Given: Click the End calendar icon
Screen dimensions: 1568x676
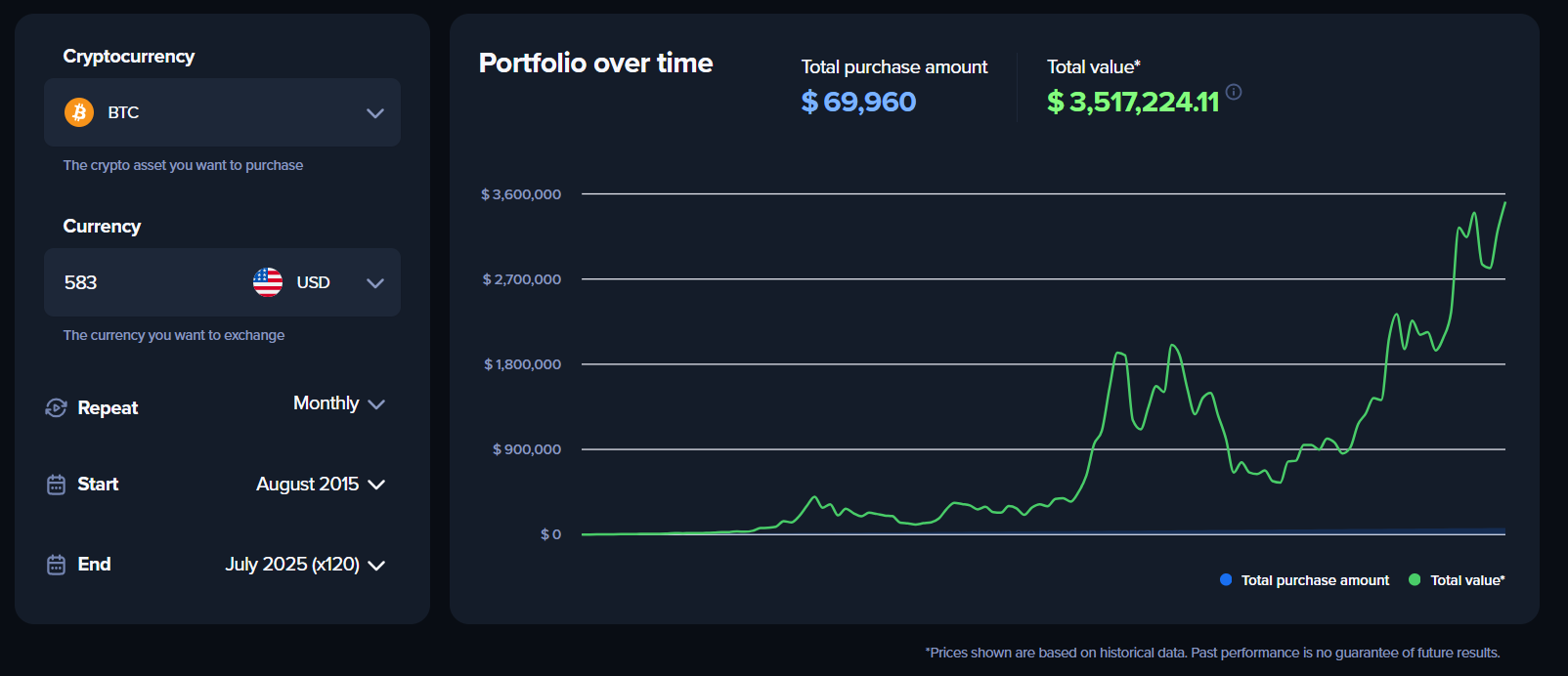Looking at the screenshot, I should pyautogui.click(x=56, y=565).
